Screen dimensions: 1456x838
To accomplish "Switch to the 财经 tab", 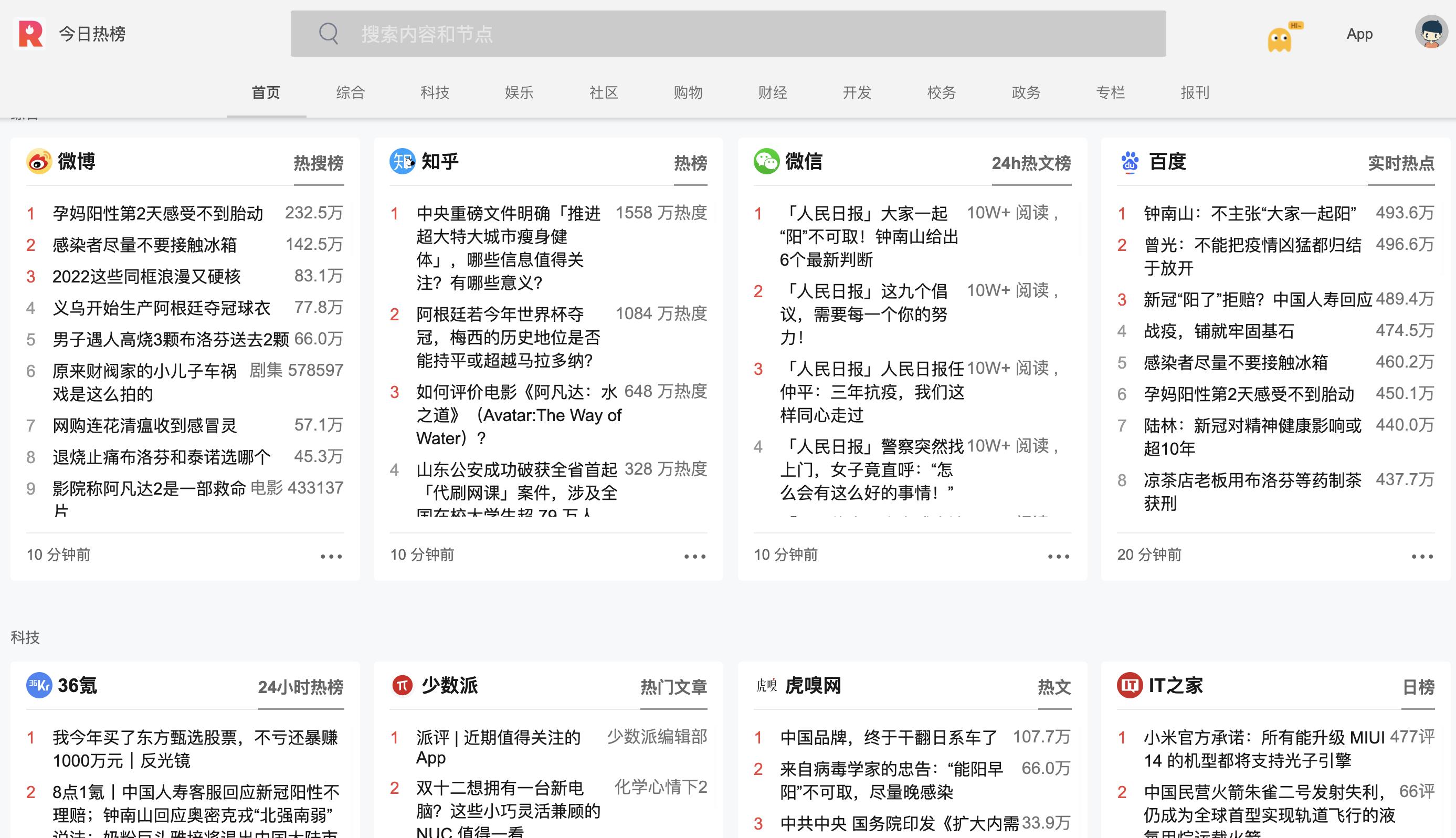I will click(772, 92).
